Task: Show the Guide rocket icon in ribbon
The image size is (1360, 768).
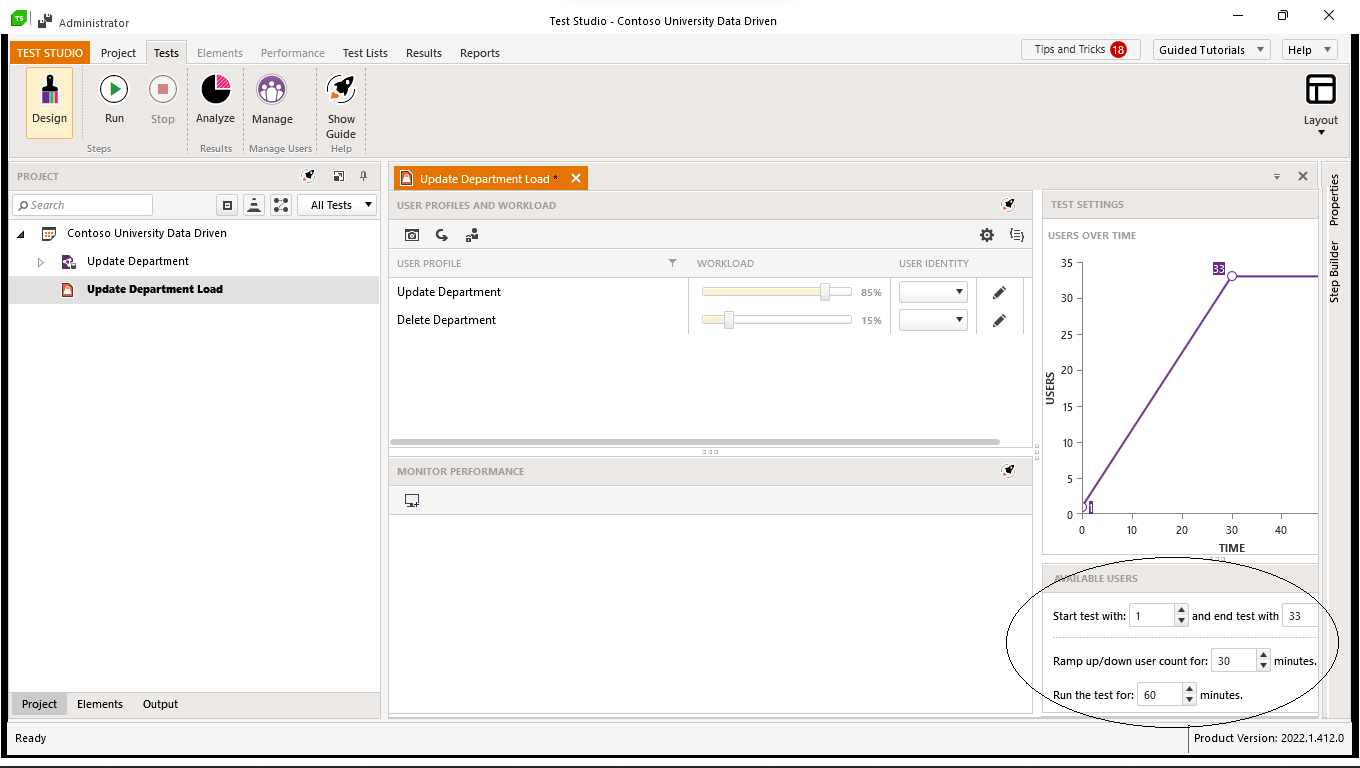Action: [x=341, y=90]
